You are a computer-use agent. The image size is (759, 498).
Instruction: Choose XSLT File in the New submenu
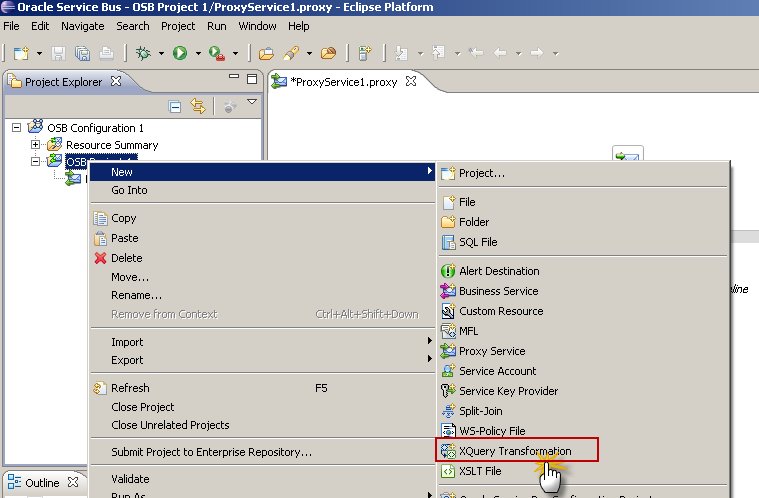[x=480, y=471]
